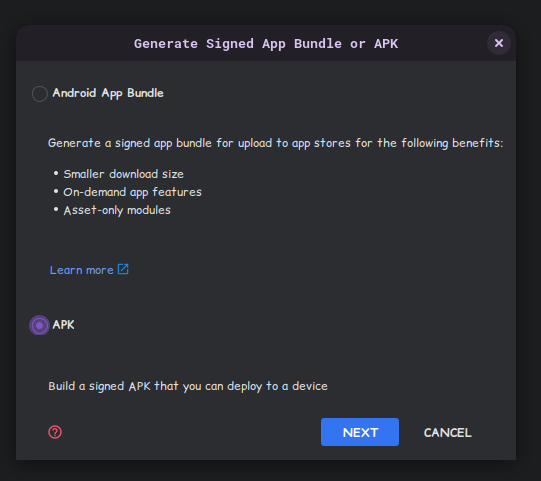Viewport: 541px width, 481px height.
Task: Click the Build a signed APK description text
Action: tap(188, 386)
